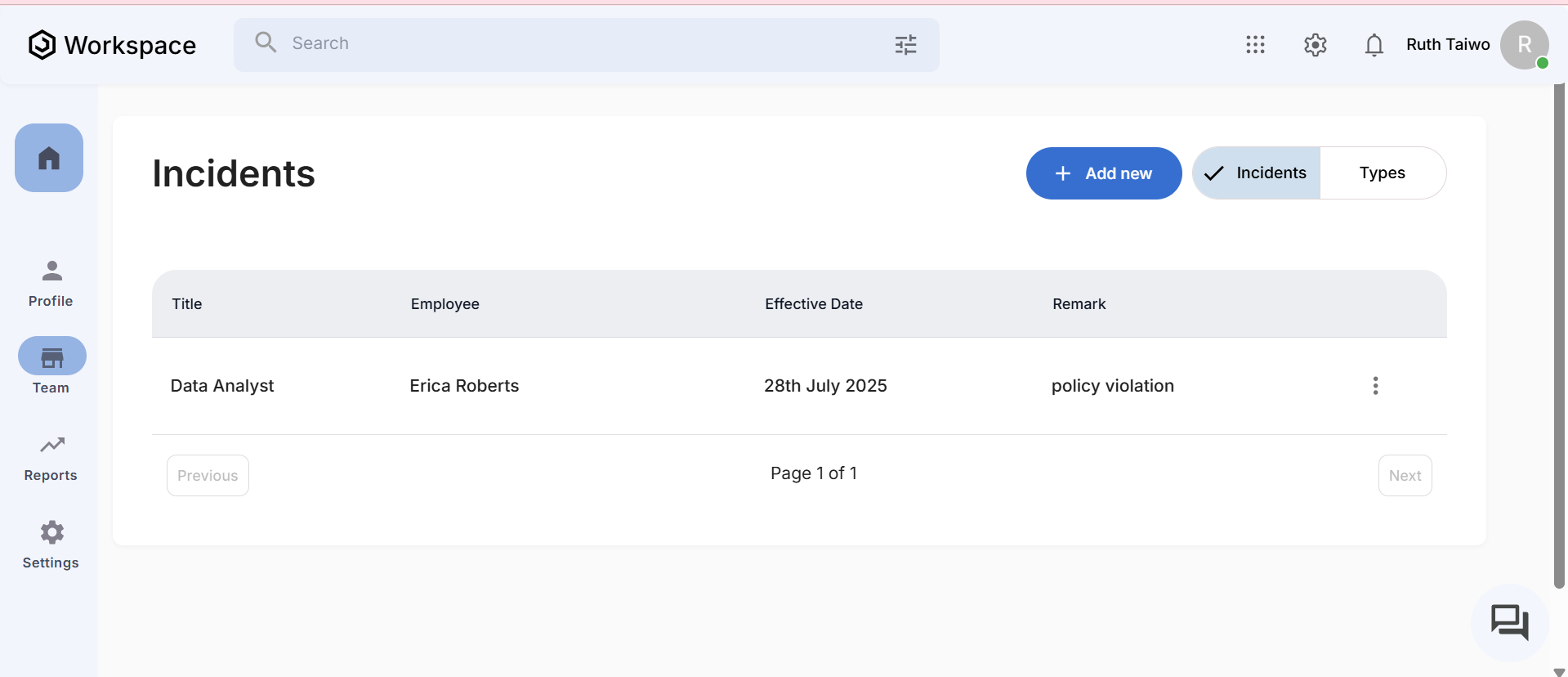Click the Add new button
This screenshot has height=677, width=1568.
point(1103,173)
